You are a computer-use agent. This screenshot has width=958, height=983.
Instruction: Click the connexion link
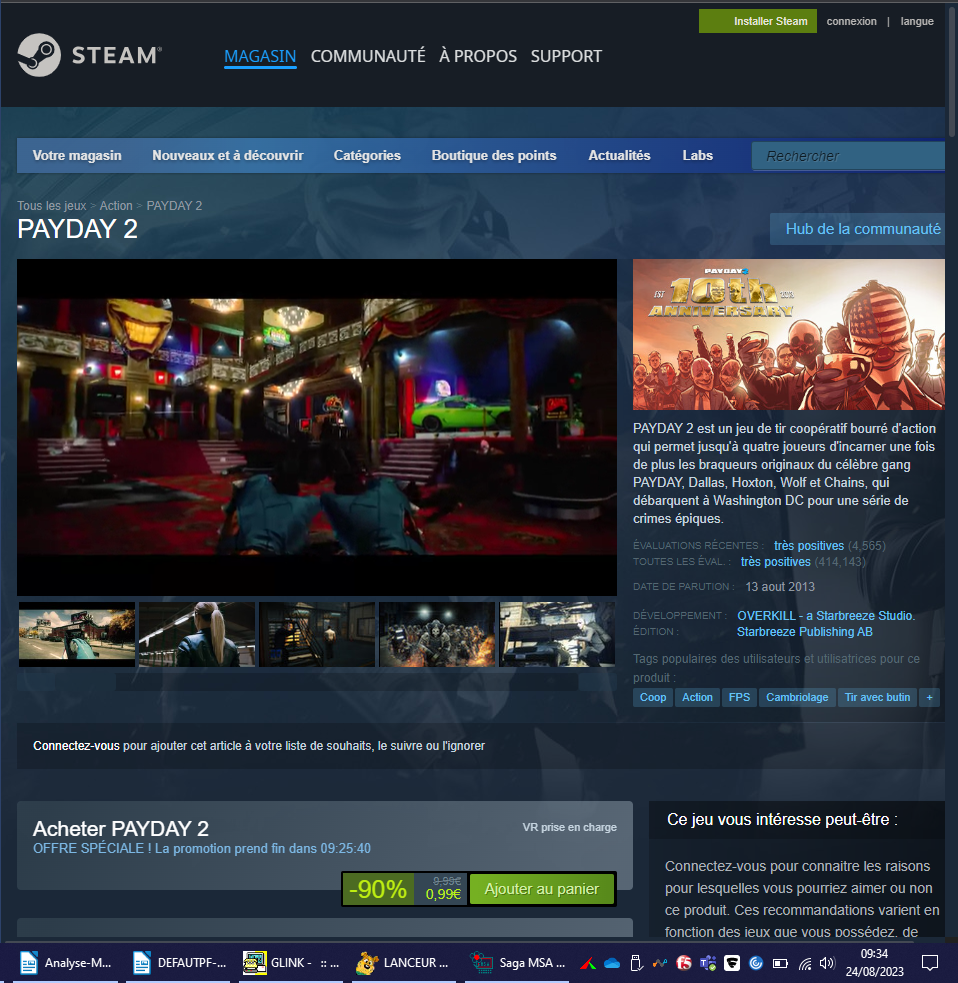click(851, 21)
